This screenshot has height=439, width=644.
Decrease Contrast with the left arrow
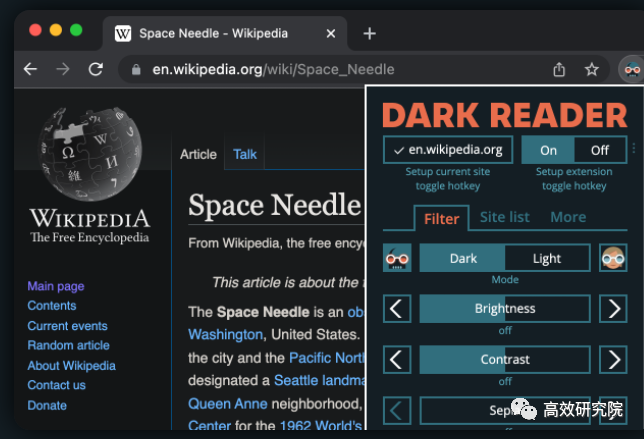[397, 359]
